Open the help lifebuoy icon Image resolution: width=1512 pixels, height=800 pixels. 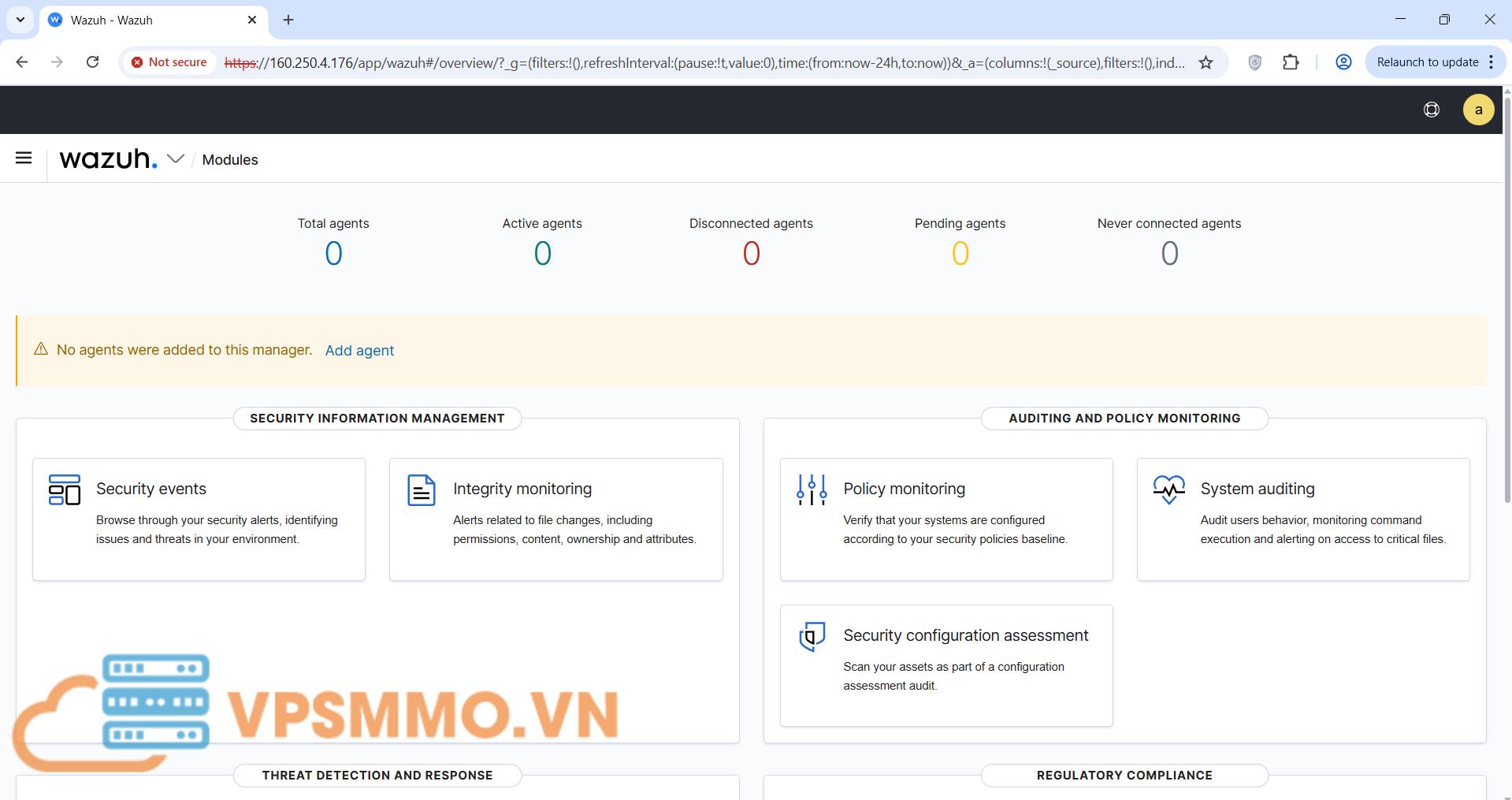[x=1432, y=110]
